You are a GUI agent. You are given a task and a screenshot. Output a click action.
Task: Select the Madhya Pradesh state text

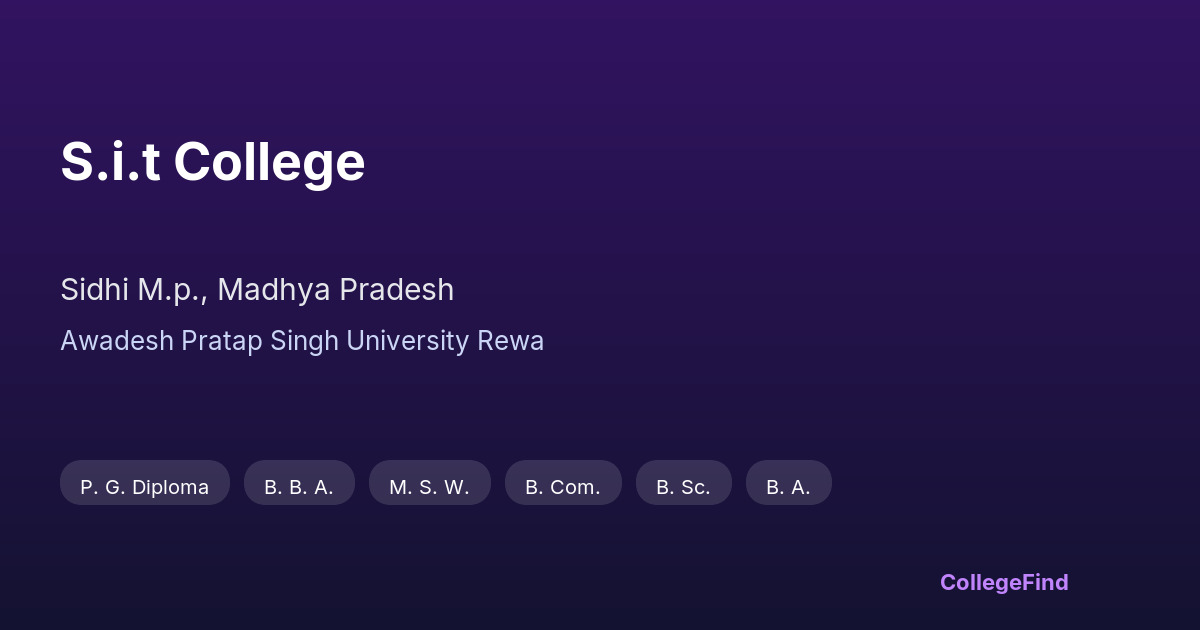[336, 290]
